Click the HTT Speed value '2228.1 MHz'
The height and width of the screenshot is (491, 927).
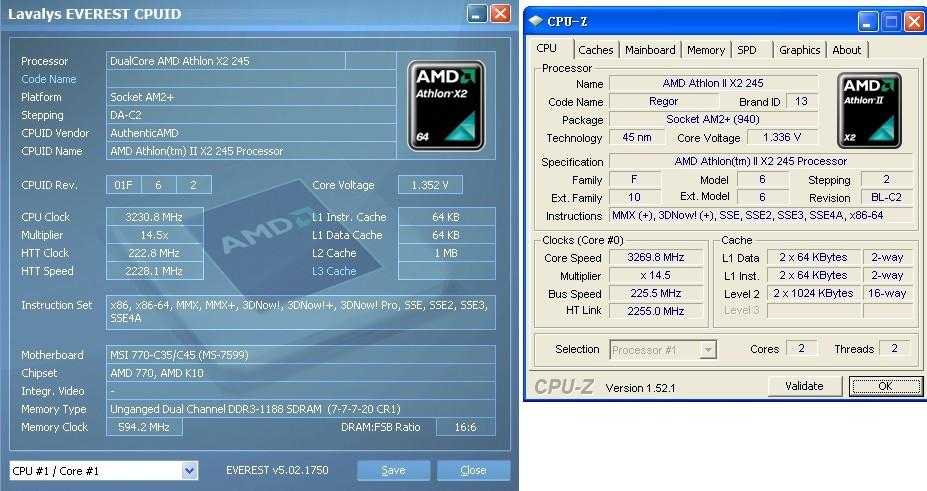tap(154, 271)
